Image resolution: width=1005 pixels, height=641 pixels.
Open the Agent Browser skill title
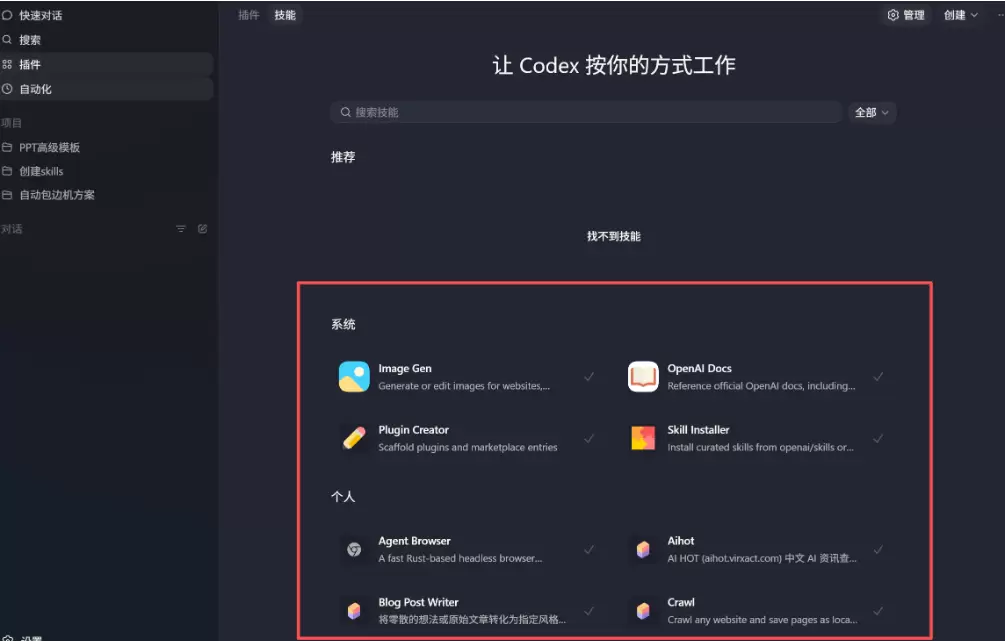pyautogui.click(x=414, y=541)
